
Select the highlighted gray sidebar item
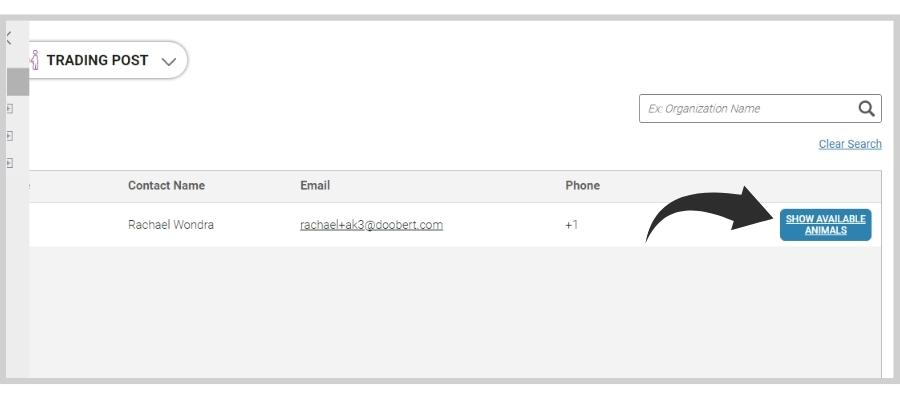(x=17, y=82)
